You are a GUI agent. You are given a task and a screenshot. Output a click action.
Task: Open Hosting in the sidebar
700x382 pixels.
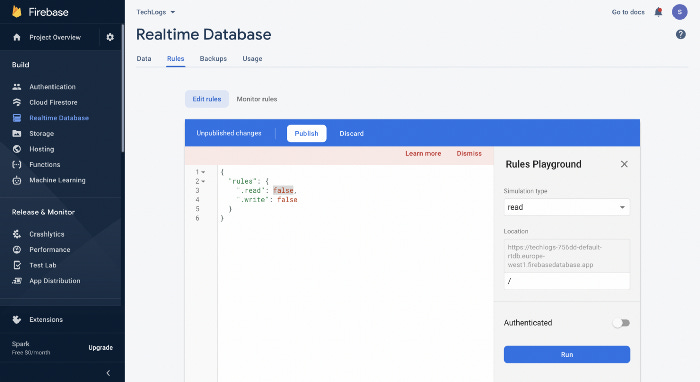(x=42, y=149)
